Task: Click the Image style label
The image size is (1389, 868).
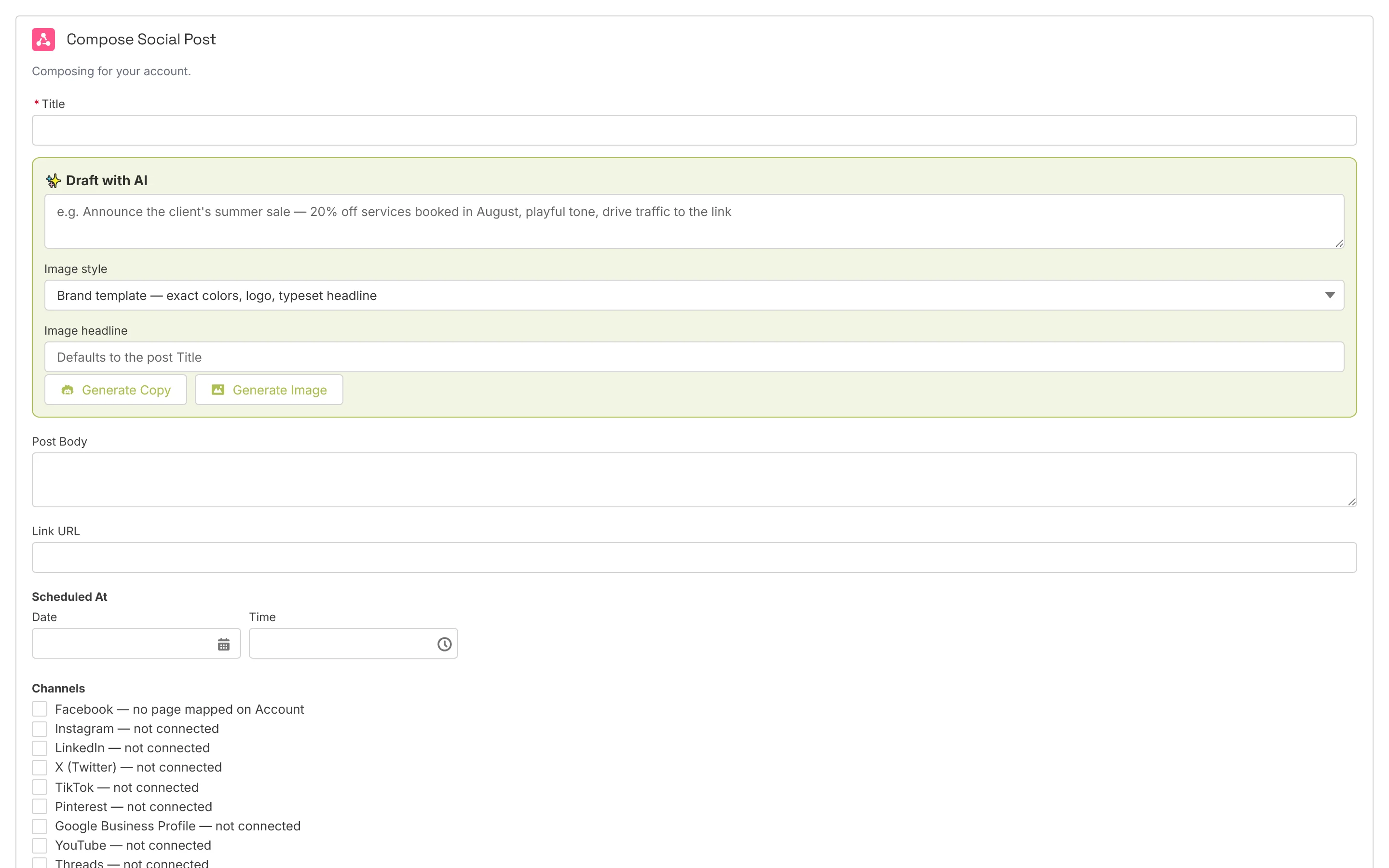Action: pos(76,269)
